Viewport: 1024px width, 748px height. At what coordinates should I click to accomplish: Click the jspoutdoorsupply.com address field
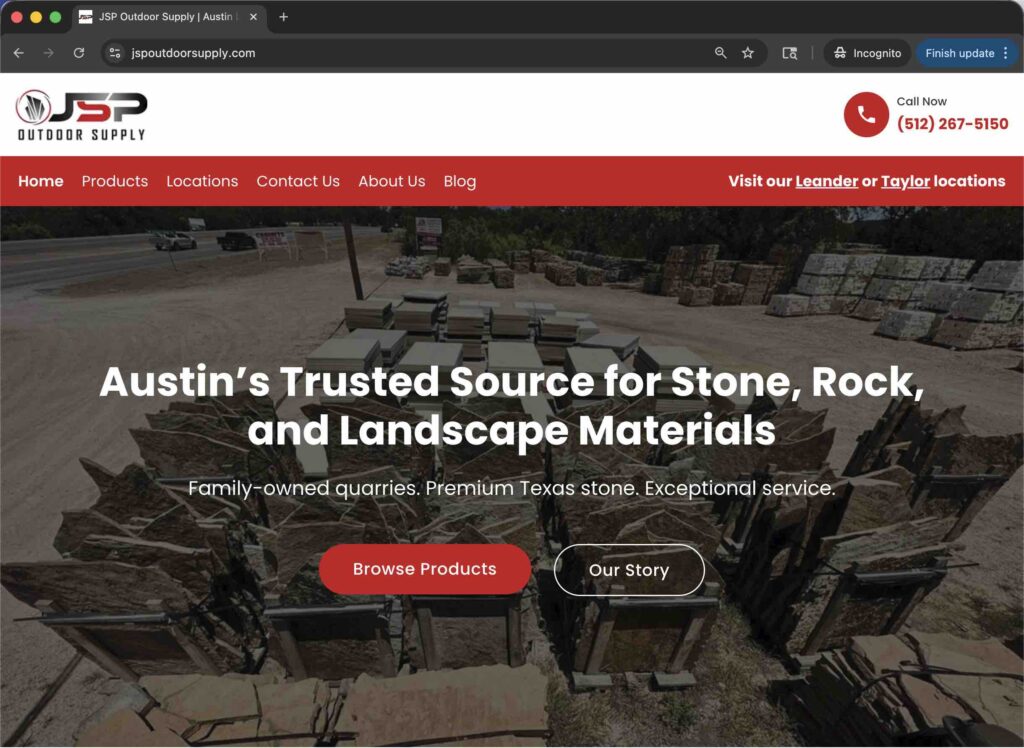click(400, 53)
